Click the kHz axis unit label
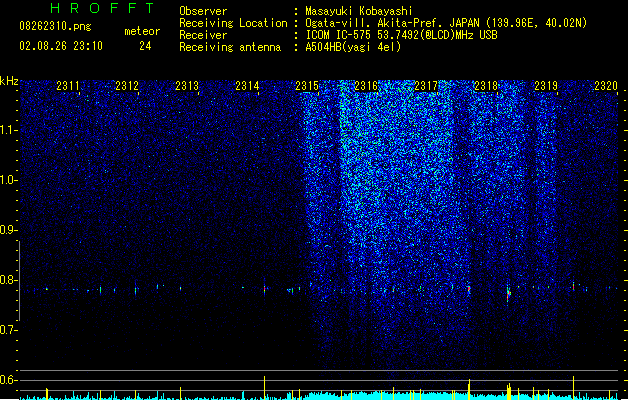The image size is (629, 400). [x=9, y=81]
